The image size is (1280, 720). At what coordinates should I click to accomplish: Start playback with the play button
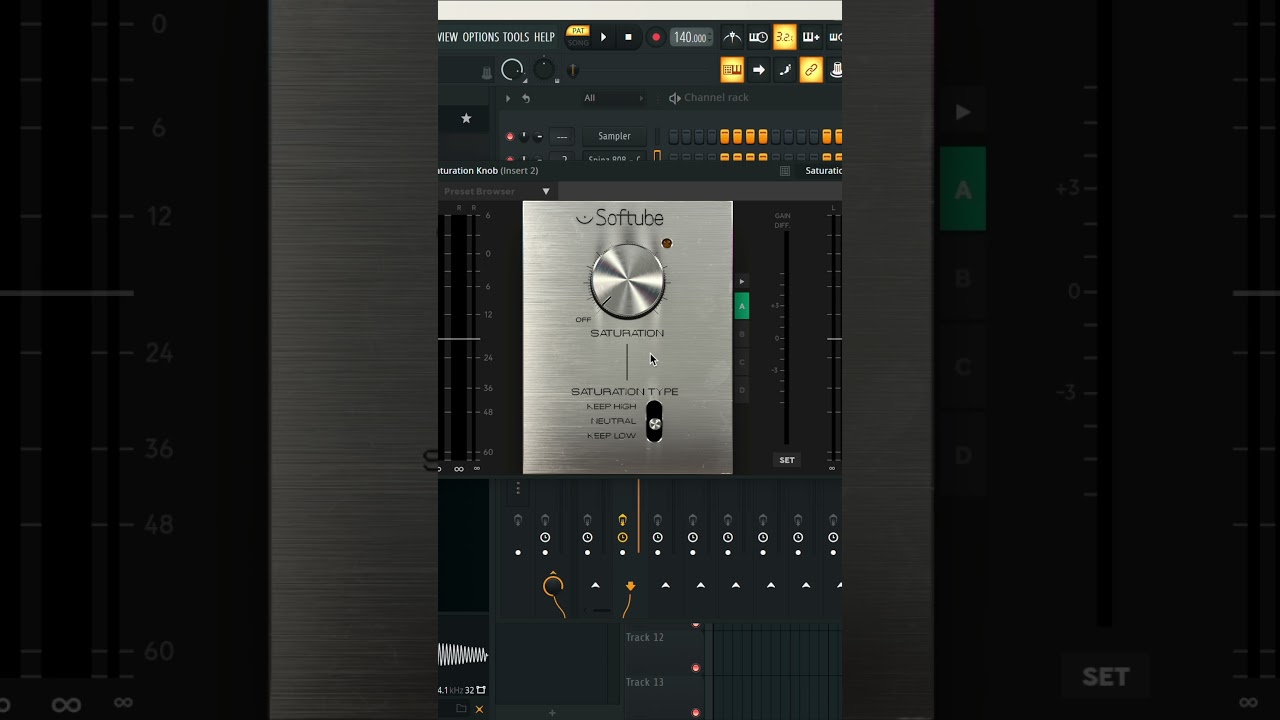(603, 37)
